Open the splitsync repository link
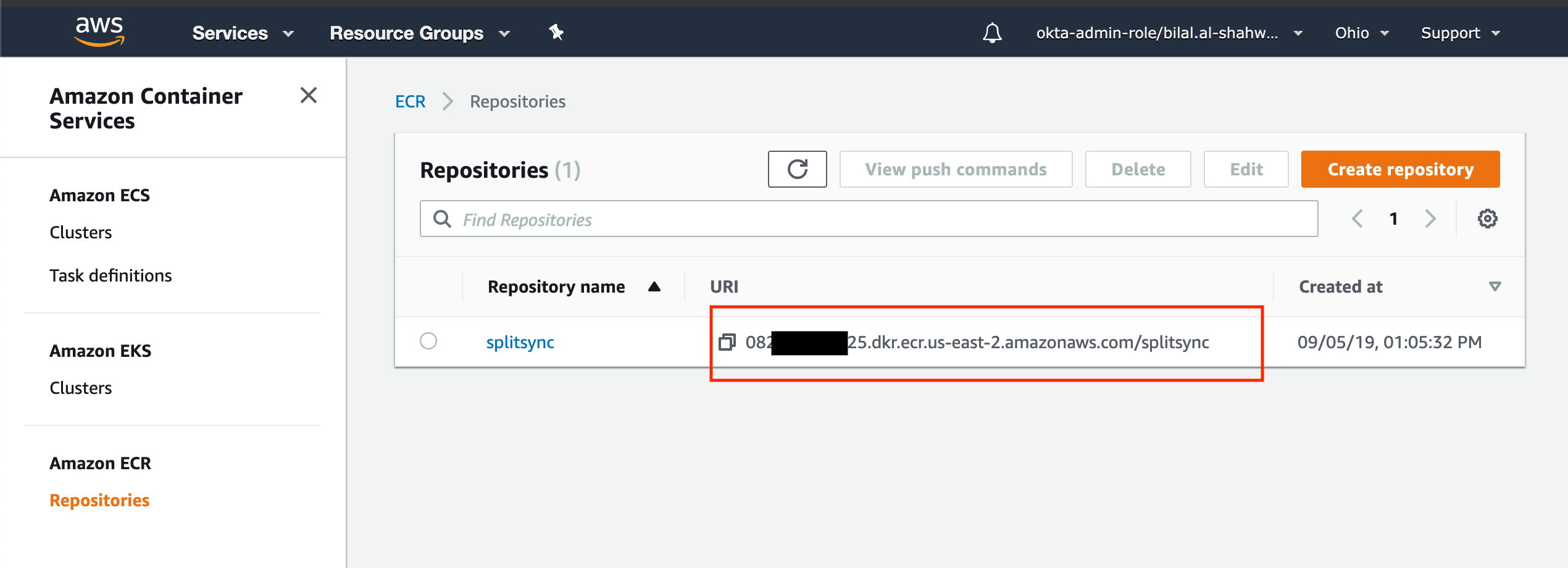The image size is (1568, 568). point(520,342)
